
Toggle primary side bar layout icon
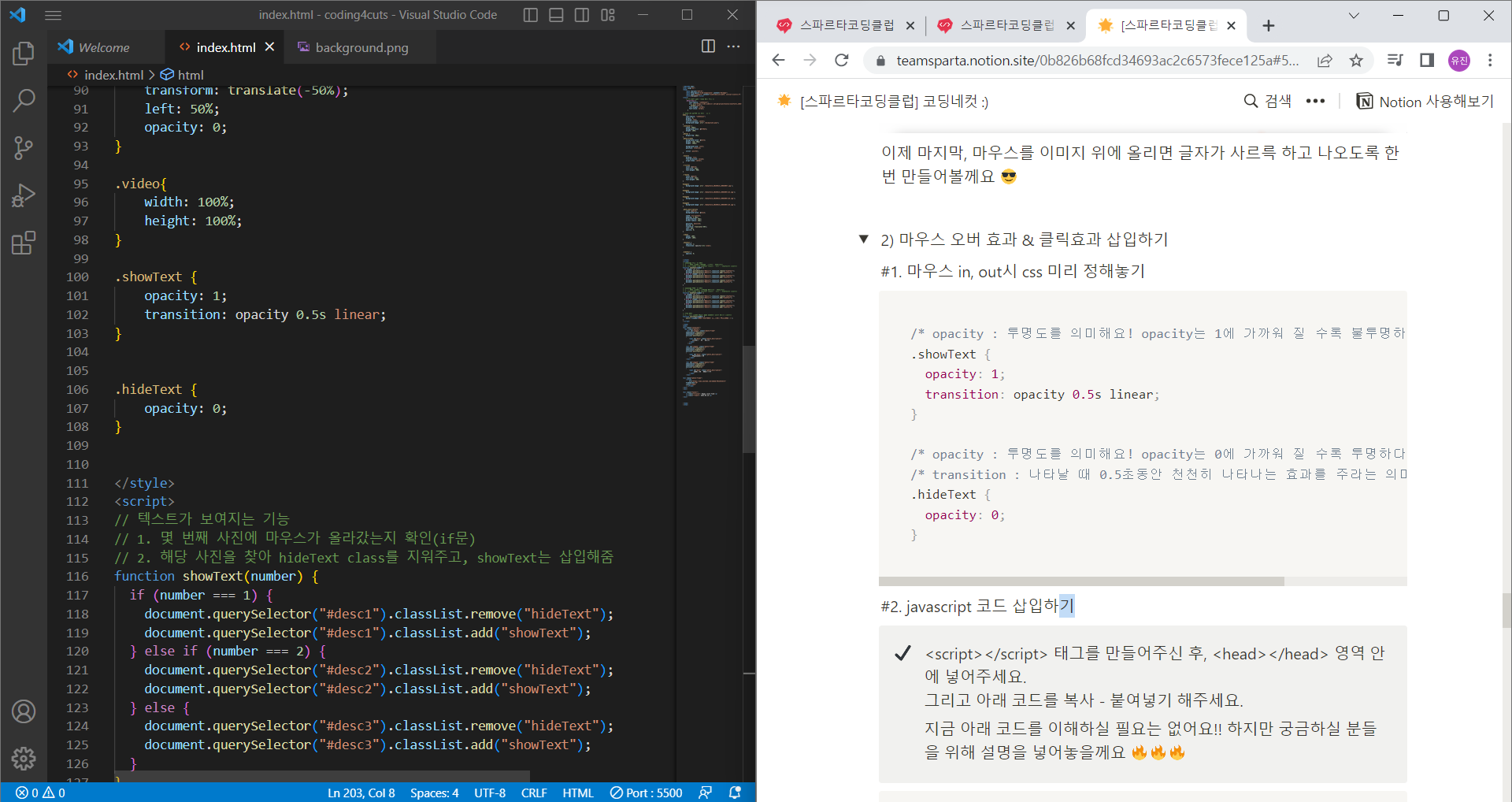[531, 15]
